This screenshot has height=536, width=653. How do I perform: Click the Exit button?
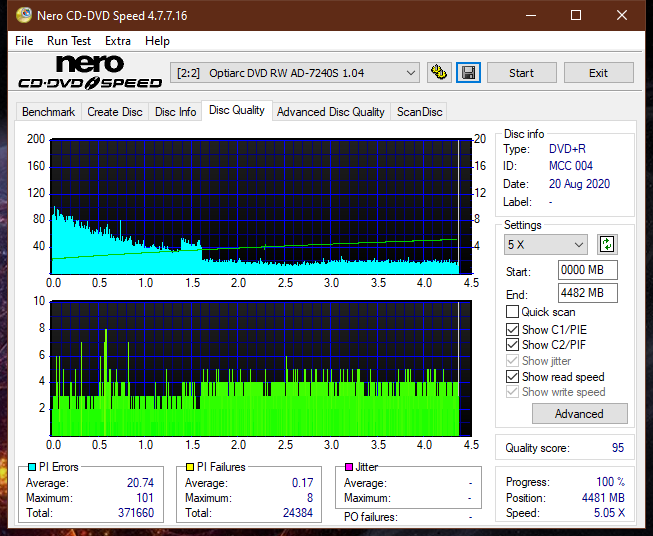click(x=598, y=73)
